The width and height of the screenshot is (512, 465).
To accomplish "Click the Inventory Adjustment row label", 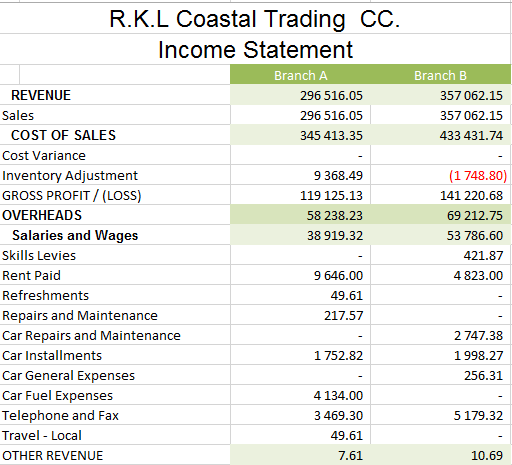I will 70,176.
